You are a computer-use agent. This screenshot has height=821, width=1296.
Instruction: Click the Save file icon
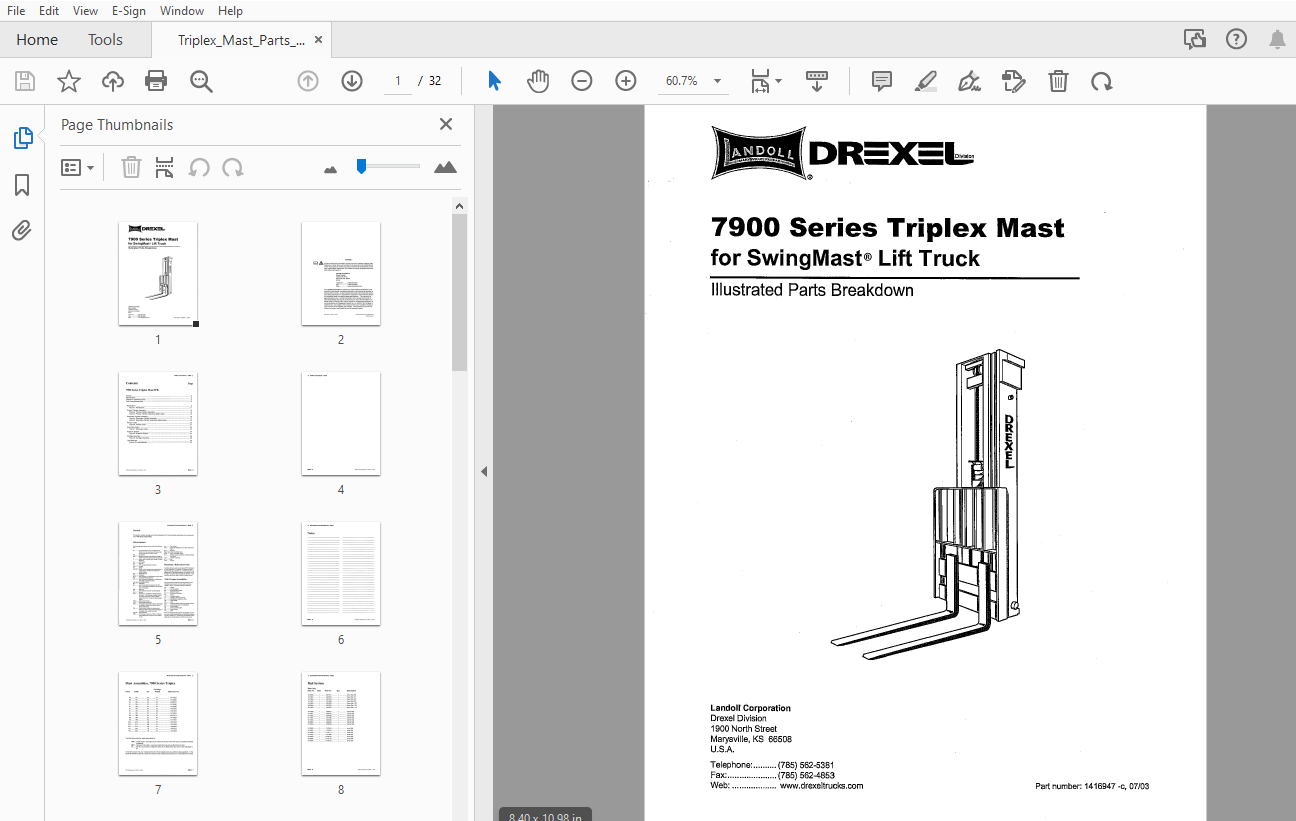25,81
